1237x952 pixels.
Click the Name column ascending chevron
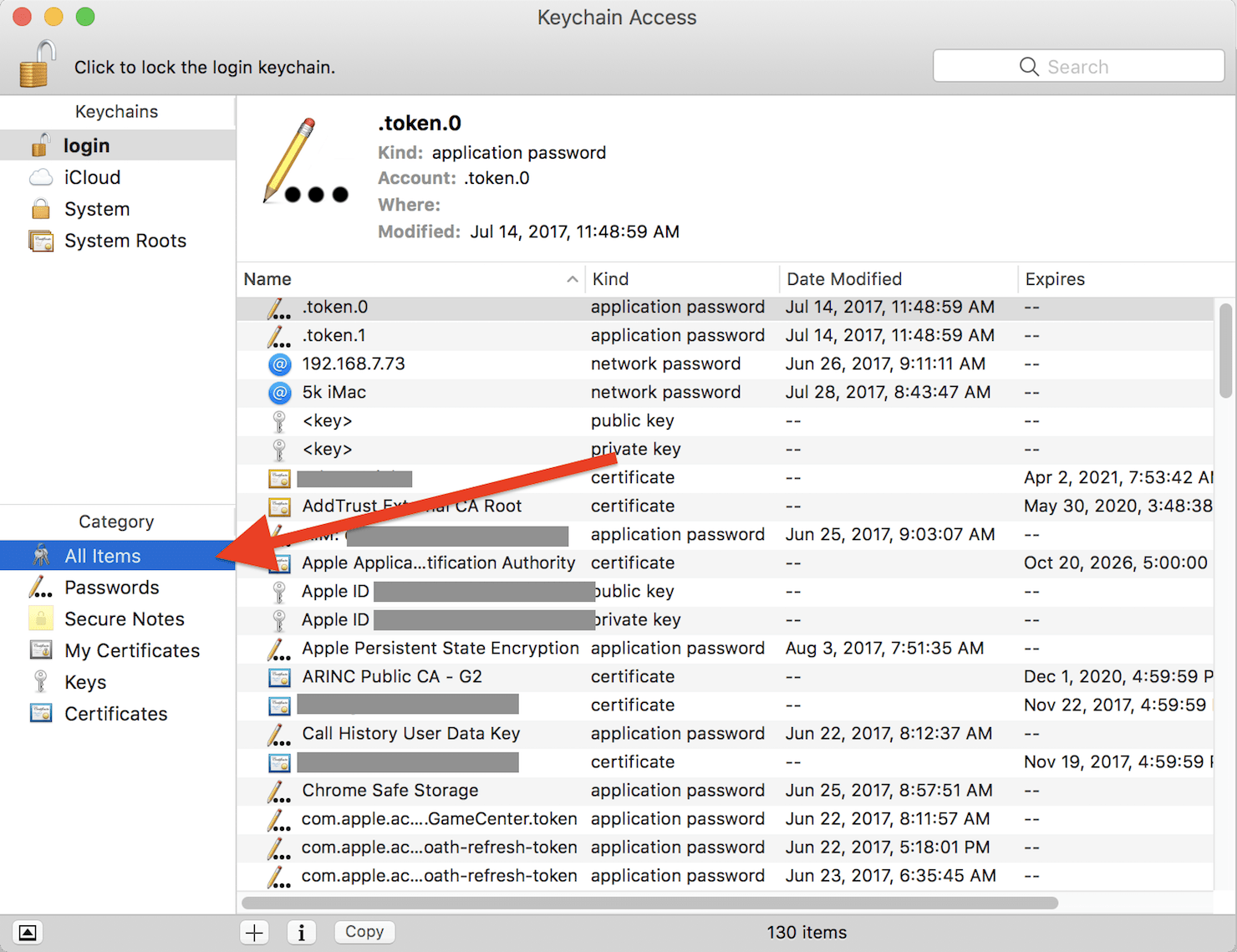[x=572, y=278]
